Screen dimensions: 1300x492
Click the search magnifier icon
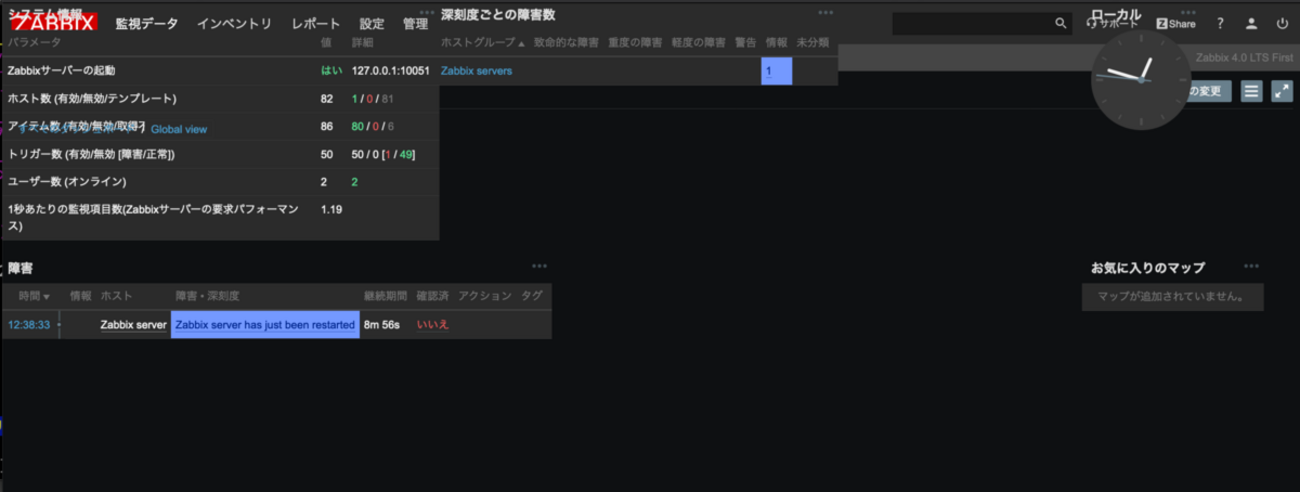point(1061,23)
